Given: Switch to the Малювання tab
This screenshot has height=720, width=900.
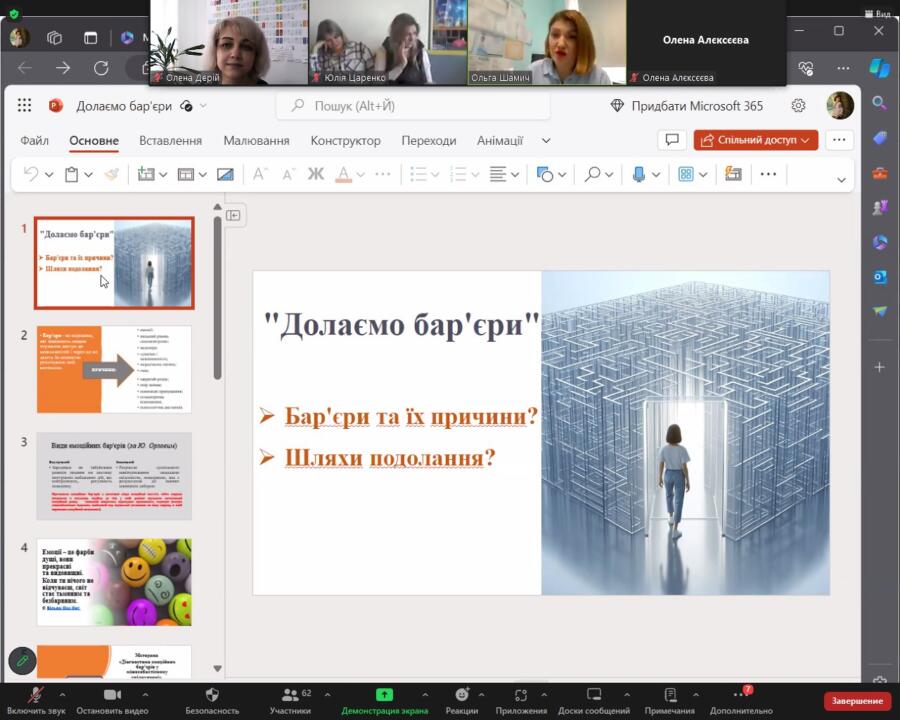Looking at the screenshot, I should (x=257, y=141).
